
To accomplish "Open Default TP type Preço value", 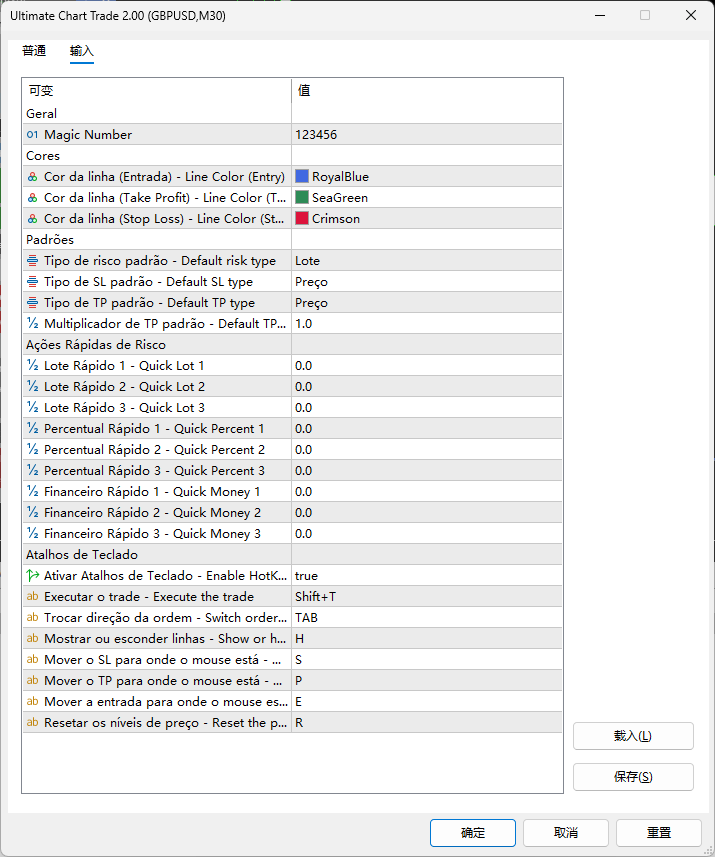I will click(x=426, y=303).
